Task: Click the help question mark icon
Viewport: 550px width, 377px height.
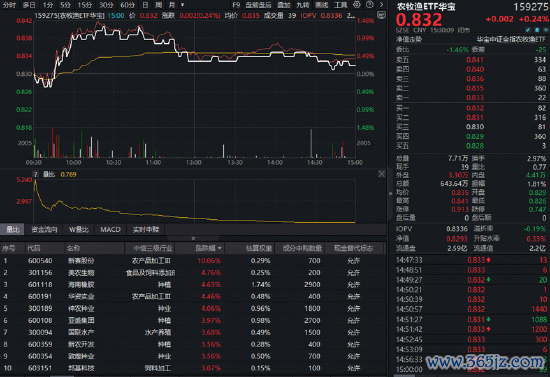Action: 369,5
